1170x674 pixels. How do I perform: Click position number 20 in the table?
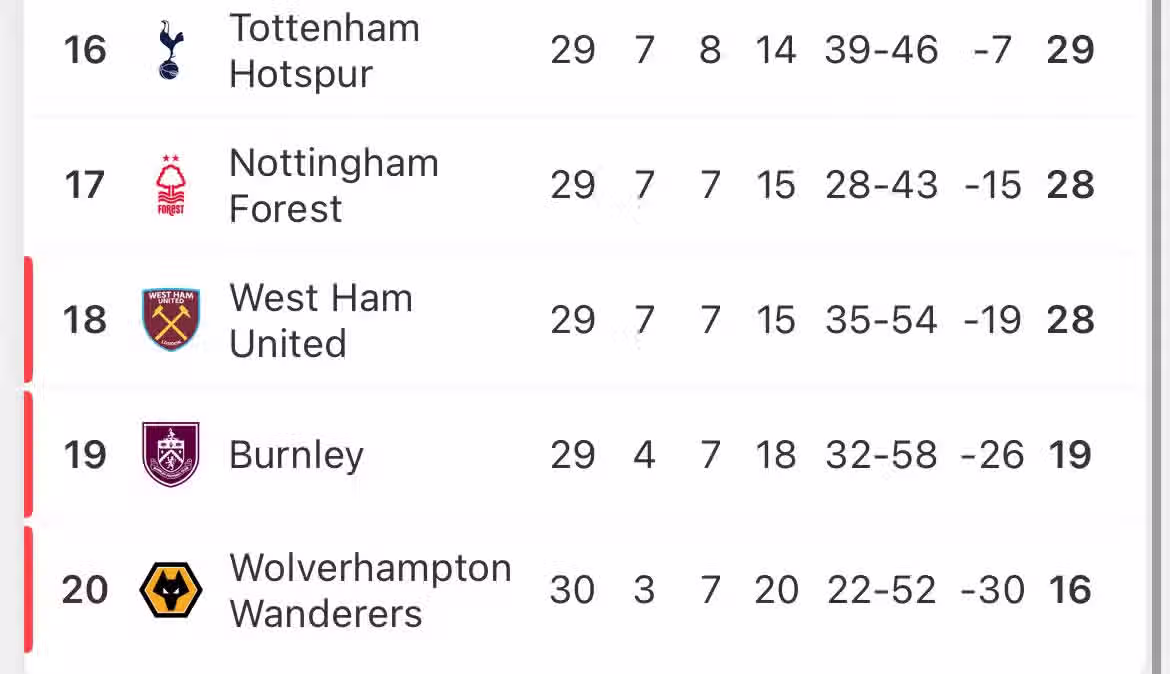pyautogui.click(x=85, y=590)
